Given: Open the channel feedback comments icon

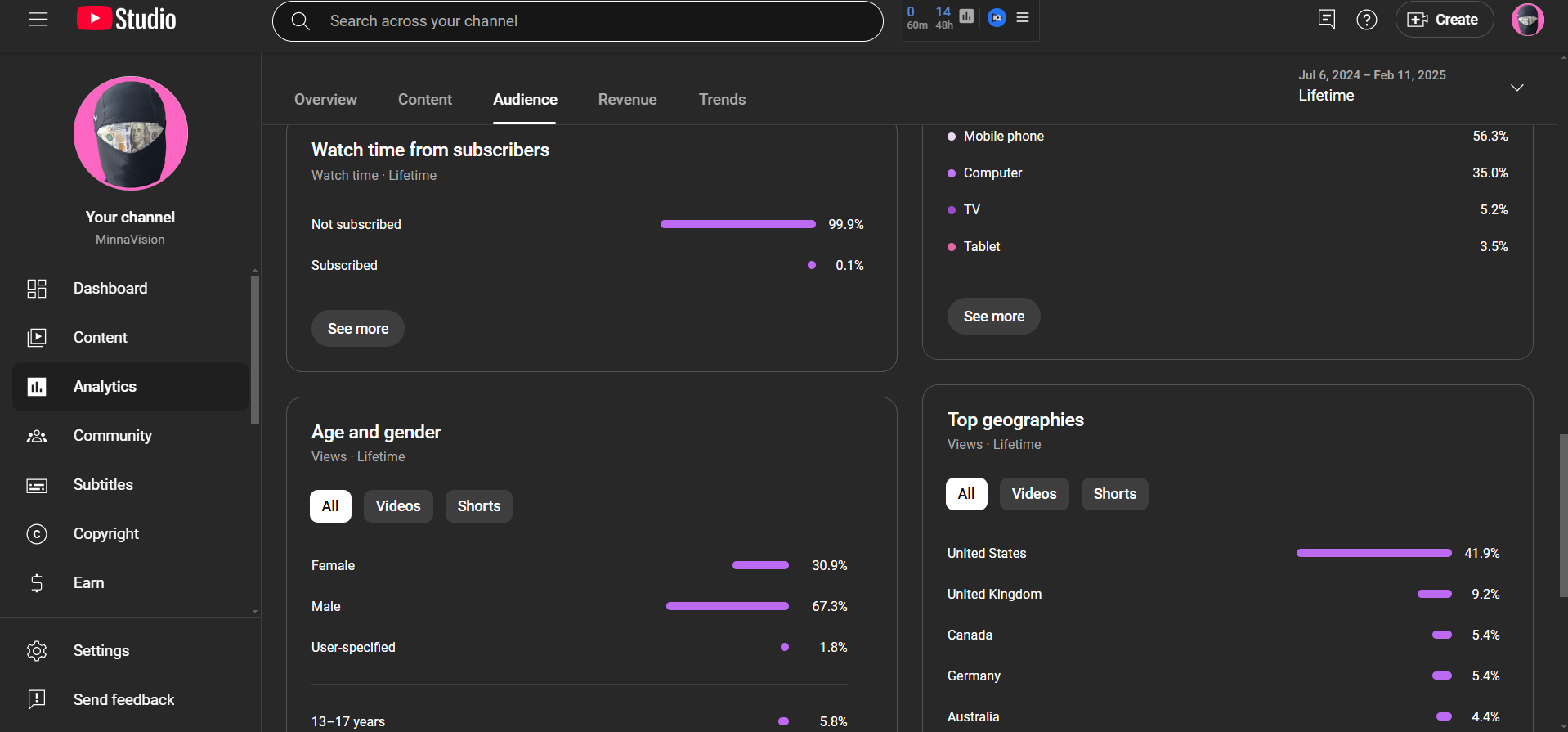Looking at the screenshot, I should click(1326, 20).
